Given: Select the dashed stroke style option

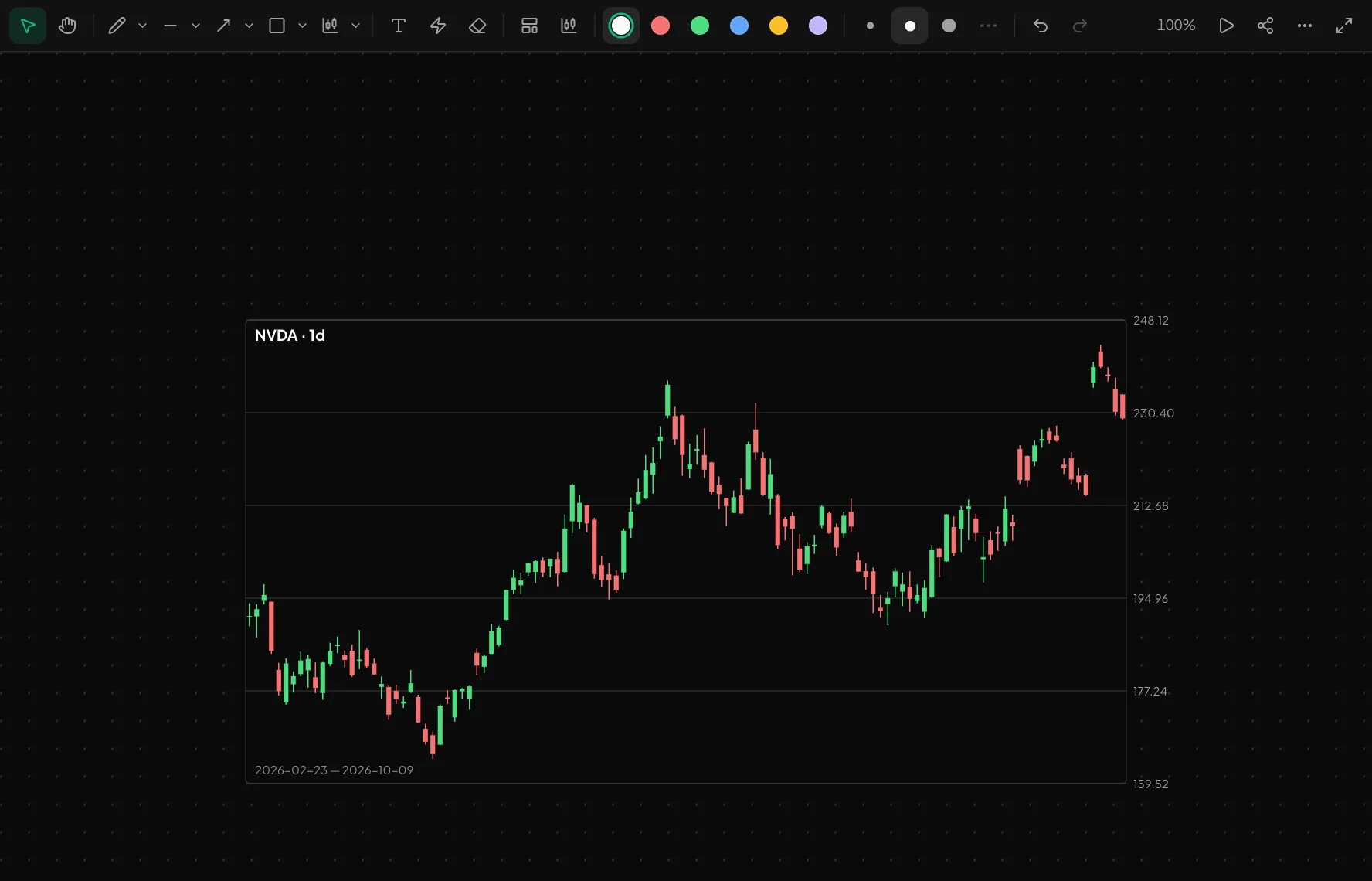Looking at the screenshot, I should pos(989,26).
